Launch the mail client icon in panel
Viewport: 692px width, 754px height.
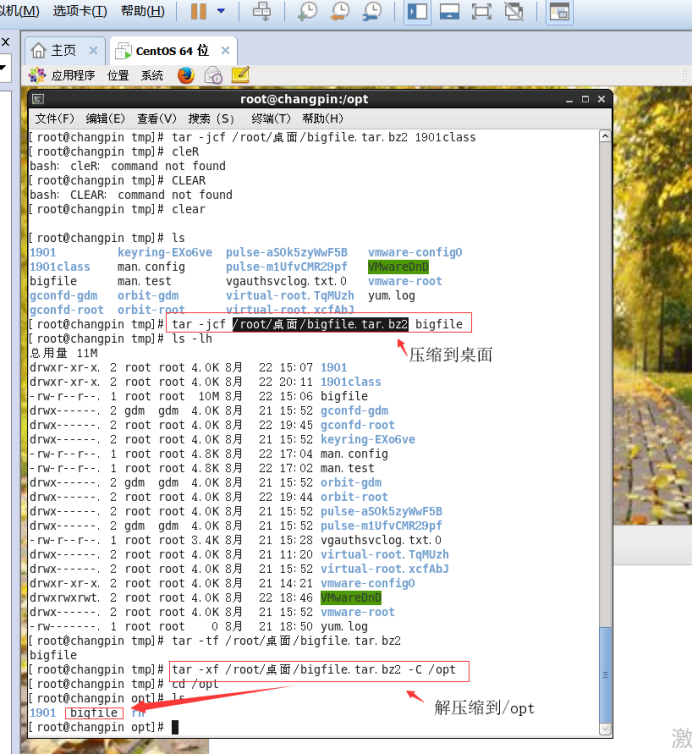[x=213, y=75]
